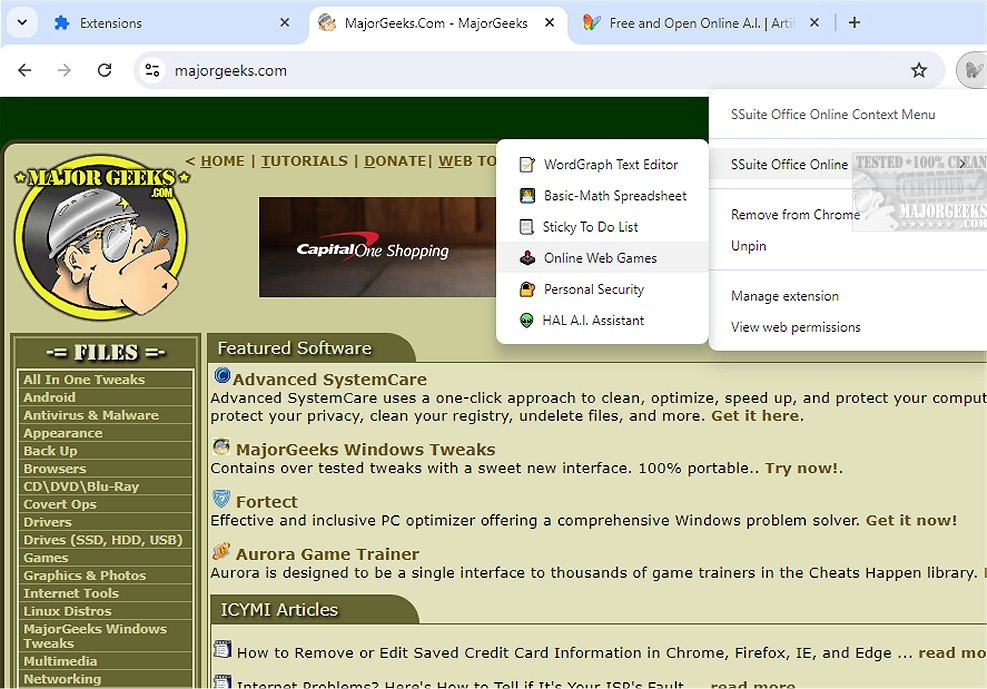Click Get it now! for Fortect
Image resolution: width=987 pixels, height=689 pixels.
(911, 520)
